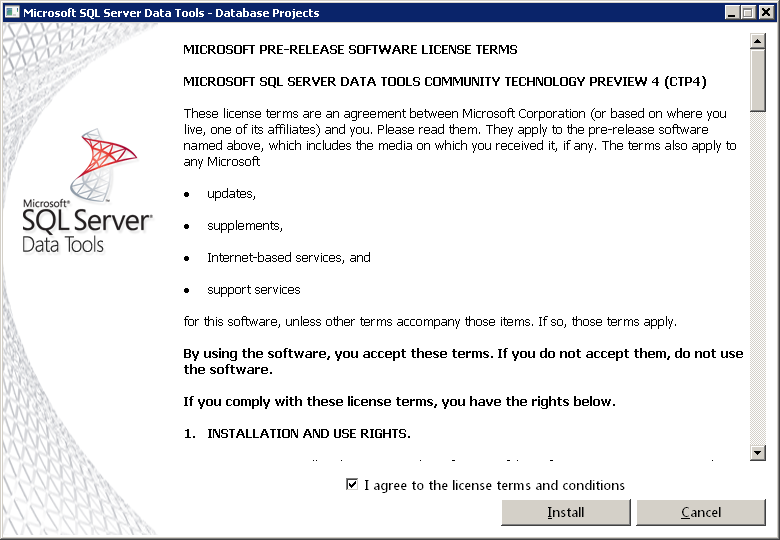Screen dimensions: 780x540
Task: Click the "supplements," bullet text
Action: tap(245, 226)
